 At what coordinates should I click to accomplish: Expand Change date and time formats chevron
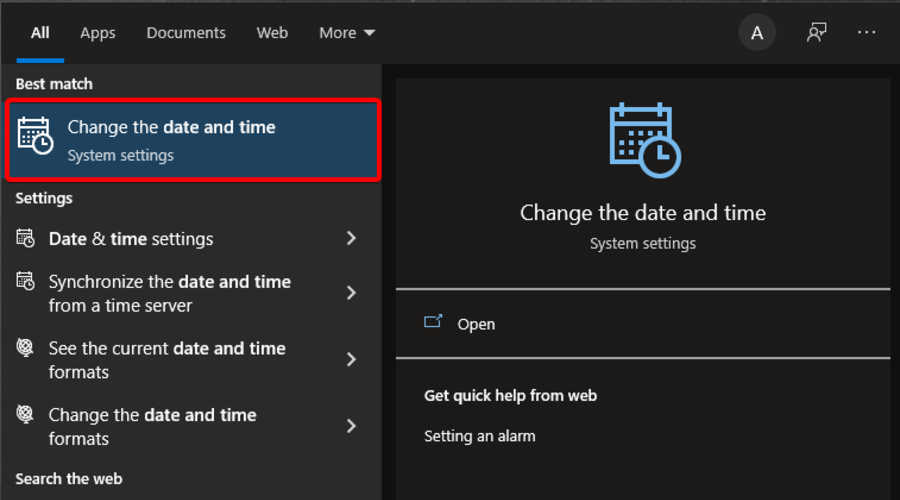tap(351, 426)
